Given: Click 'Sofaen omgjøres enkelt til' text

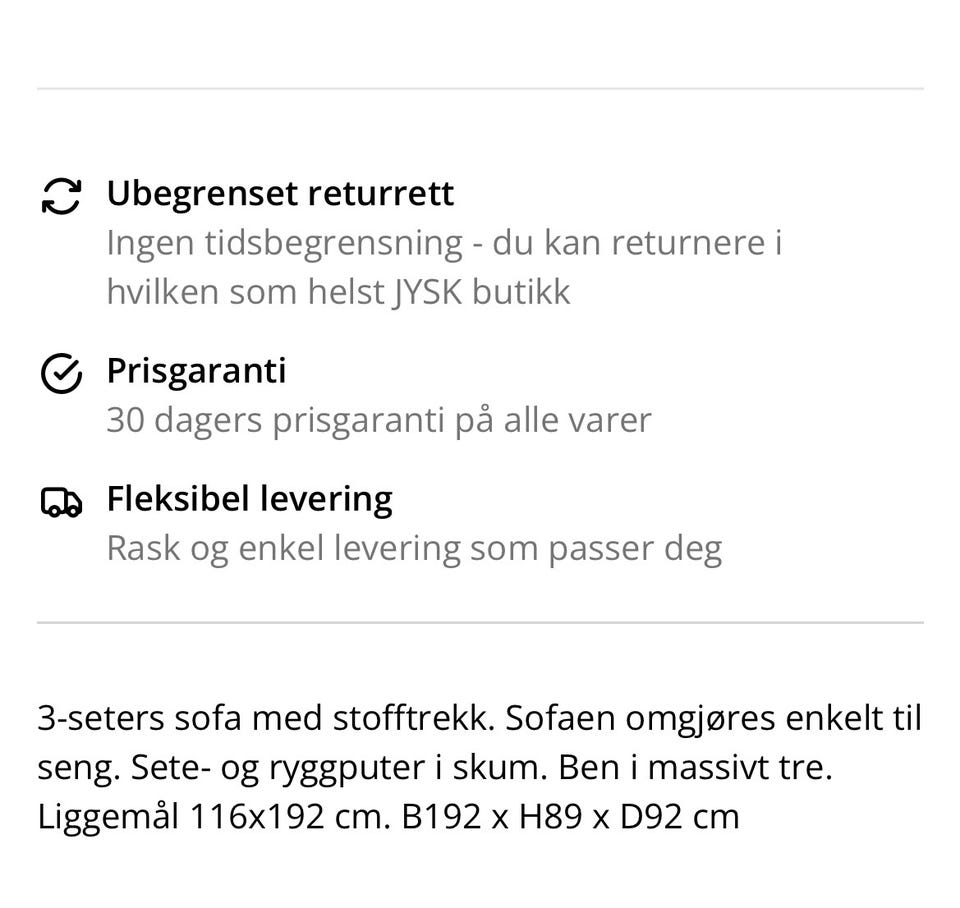Looking at the screenshot, I should [x=714, y=718].
